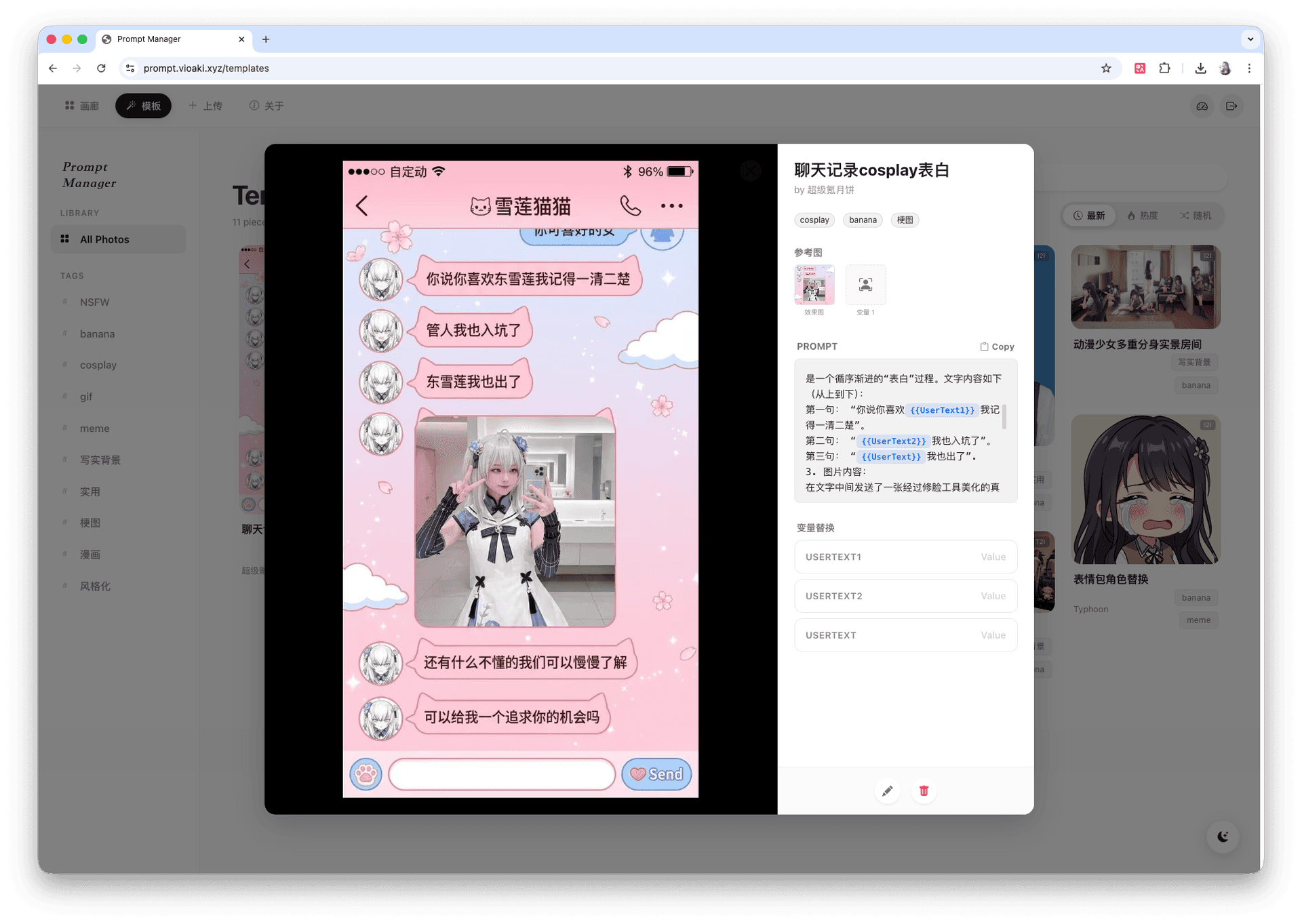1302x924 pixels.
Task: Open the 动漫少女多重分身实景房间 template image
Action: point(1145,287)
